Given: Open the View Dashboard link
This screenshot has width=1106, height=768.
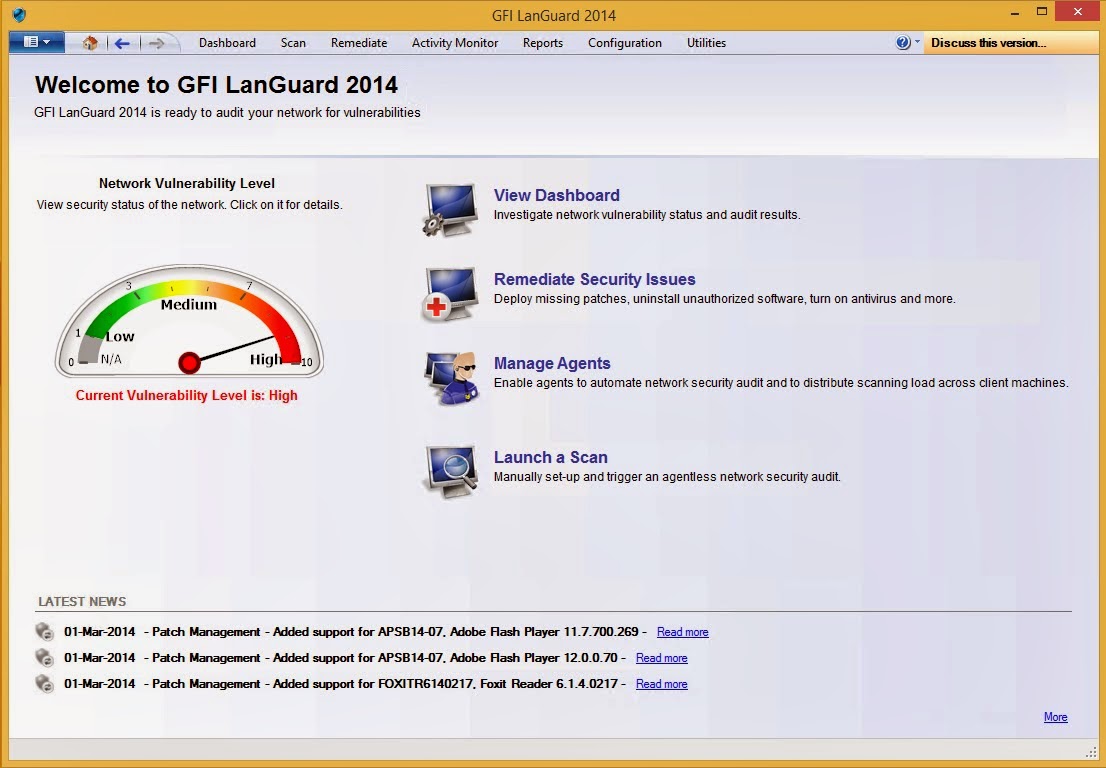Looking at the screenshot, I should point(557,195).
